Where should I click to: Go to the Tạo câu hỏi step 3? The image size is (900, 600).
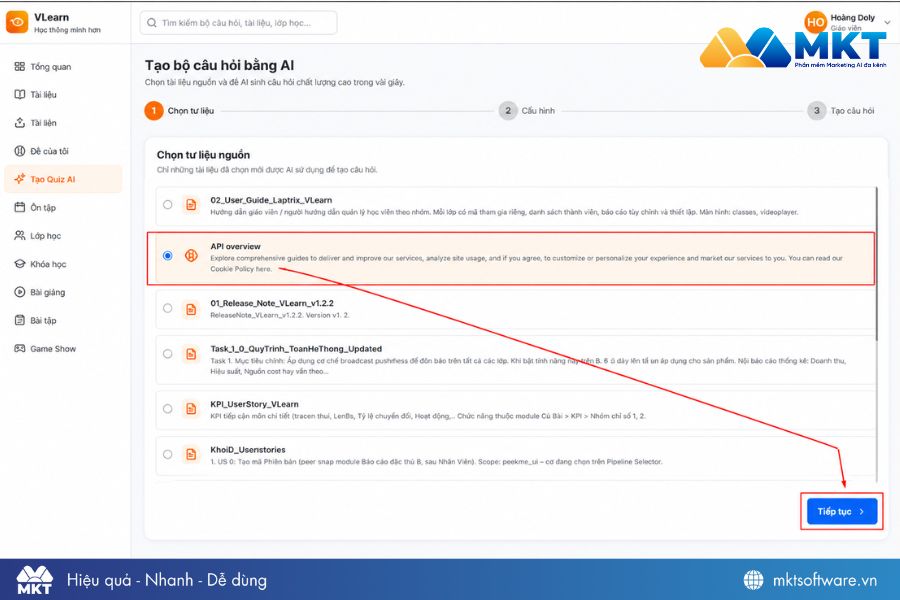point(841,111)
